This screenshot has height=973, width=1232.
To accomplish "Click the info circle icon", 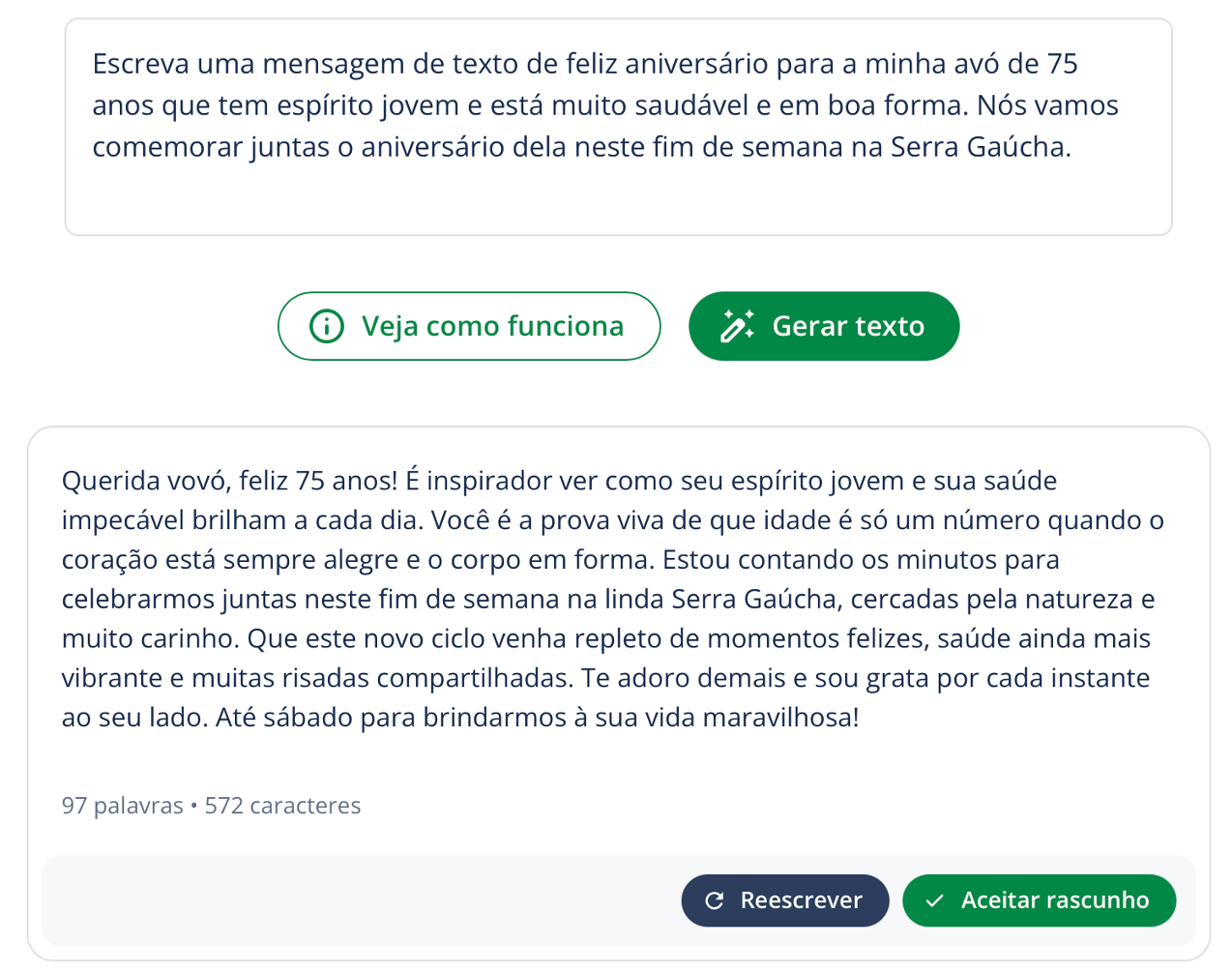I will [x=327, y=326].
